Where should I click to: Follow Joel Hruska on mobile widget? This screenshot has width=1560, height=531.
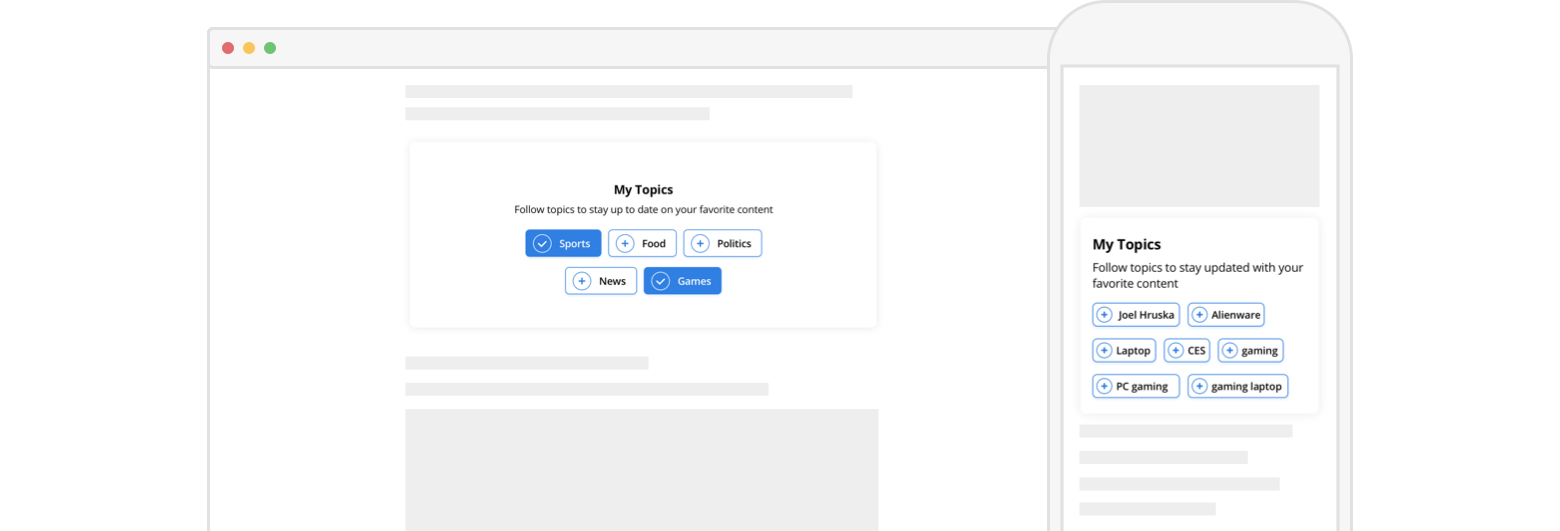point(1135,315)
